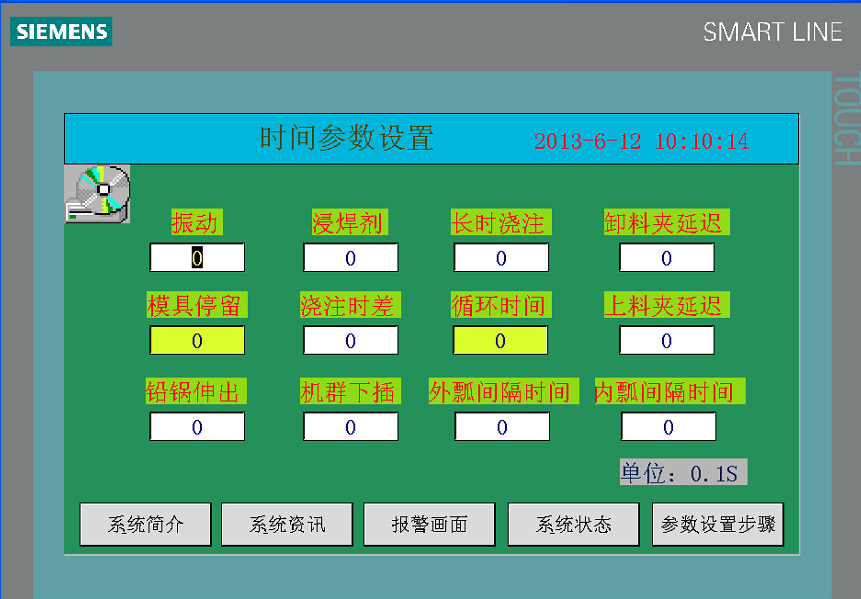
Task: Click the 外瓢间隔时间 label
Action: [x=504, y=391]
